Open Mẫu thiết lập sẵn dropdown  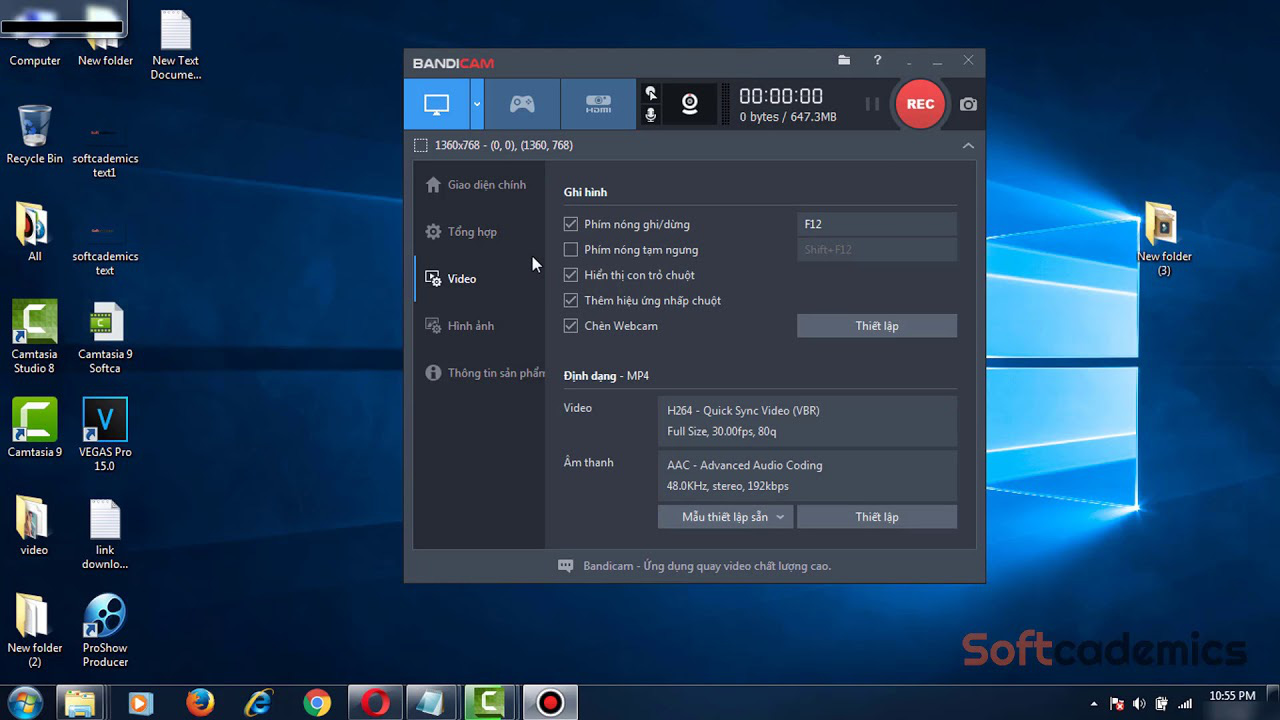click(725, 517)
